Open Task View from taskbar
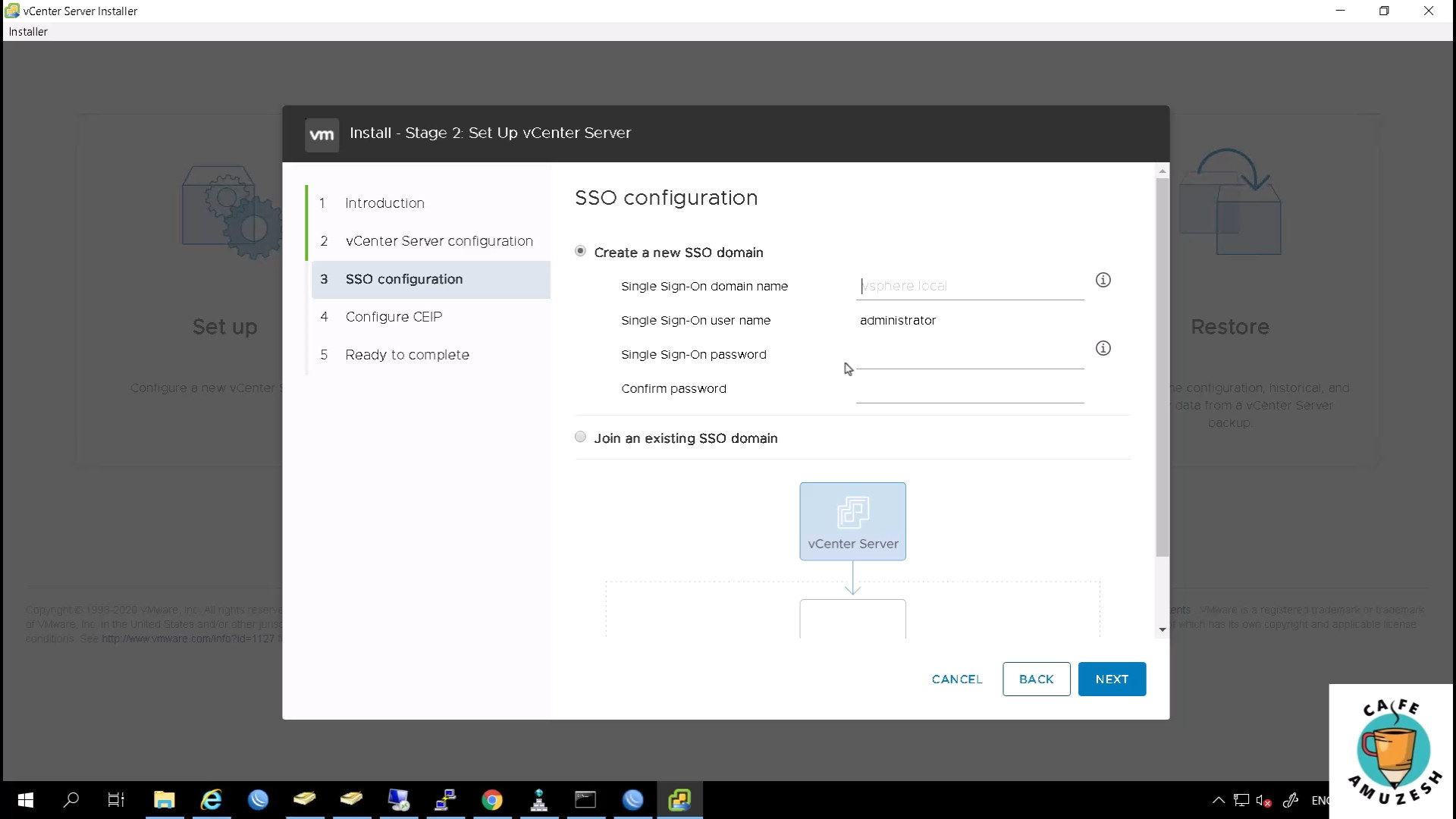1456x819 pixels. (116, 800)
